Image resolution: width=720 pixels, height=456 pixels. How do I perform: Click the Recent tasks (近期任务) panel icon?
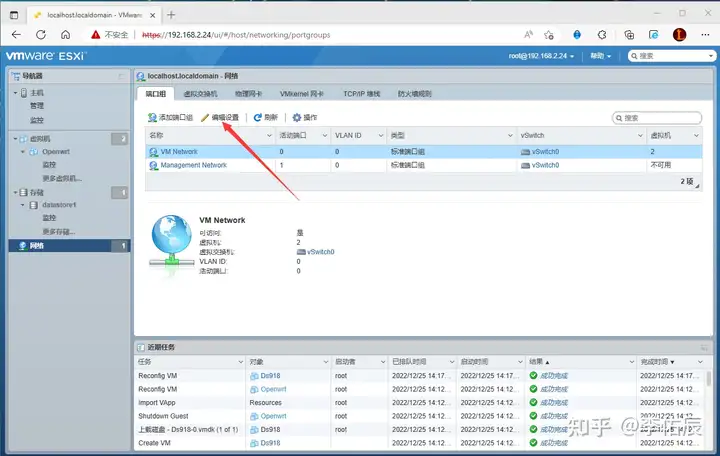141,347
